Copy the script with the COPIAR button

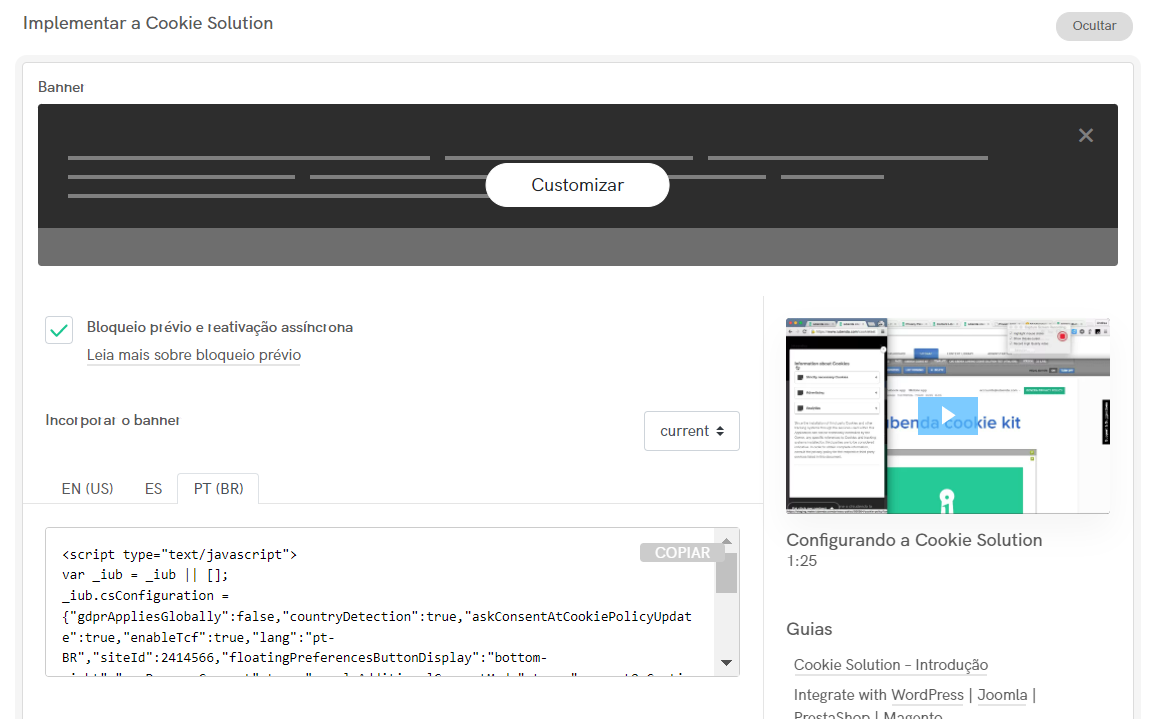click(682, 553)
